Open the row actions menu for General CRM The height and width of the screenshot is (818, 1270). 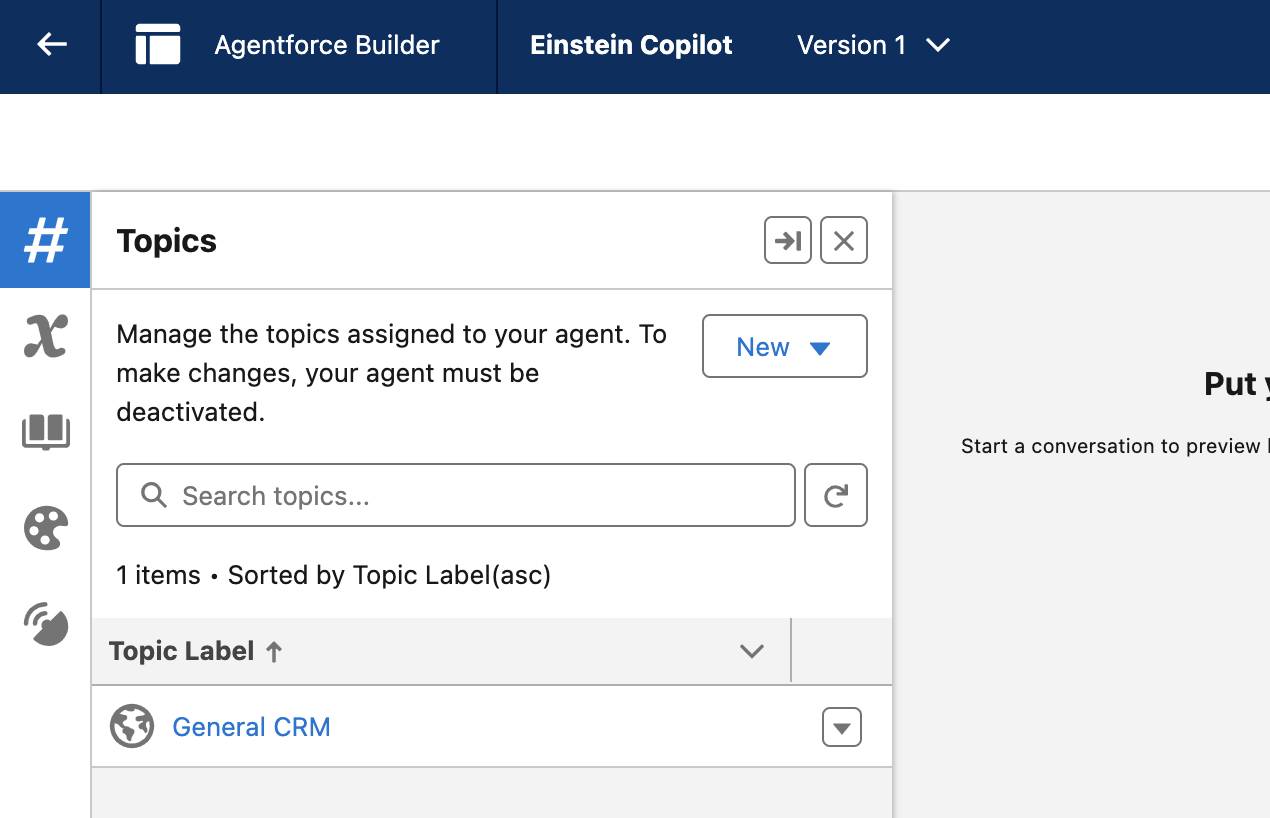841,727
